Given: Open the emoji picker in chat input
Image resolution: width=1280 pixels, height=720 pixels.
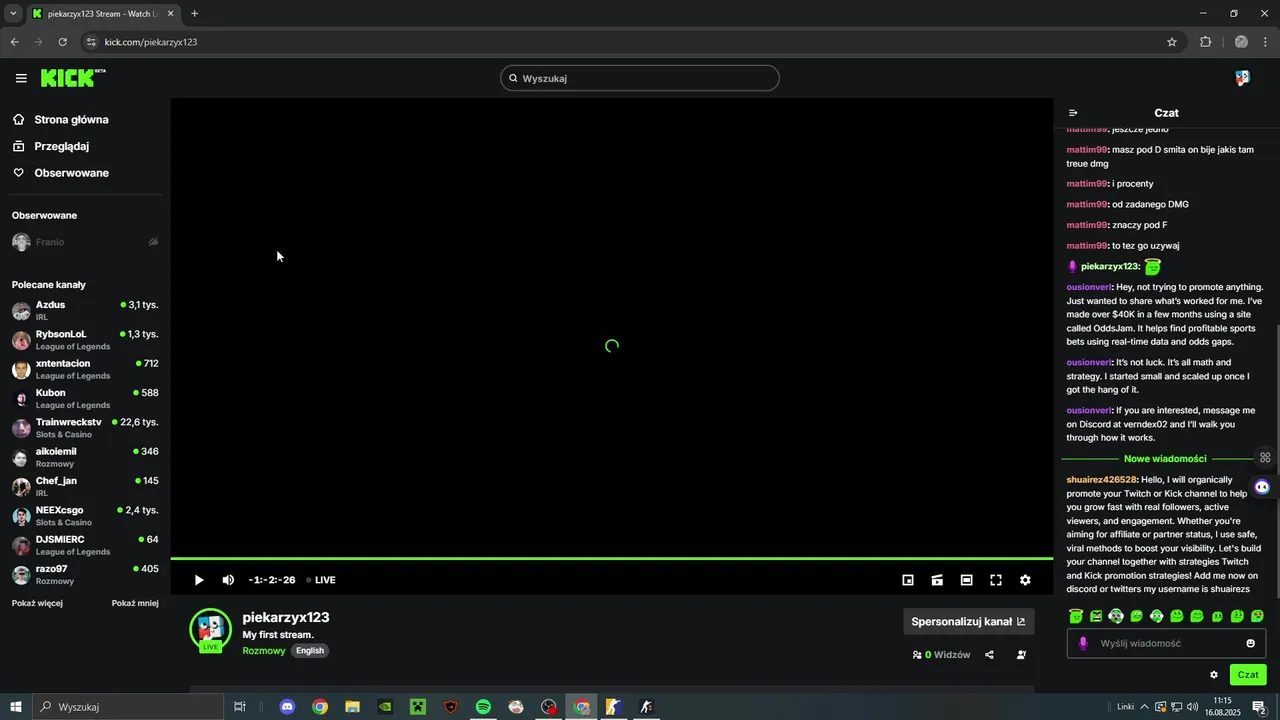Looking at the screenshot, I should click(1250, 643).
